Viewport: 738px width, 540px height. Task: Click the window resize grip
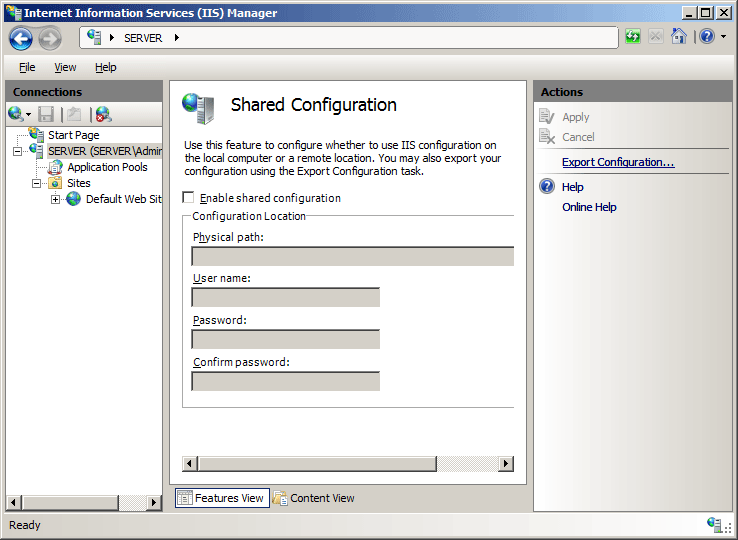tap(728, 529)
